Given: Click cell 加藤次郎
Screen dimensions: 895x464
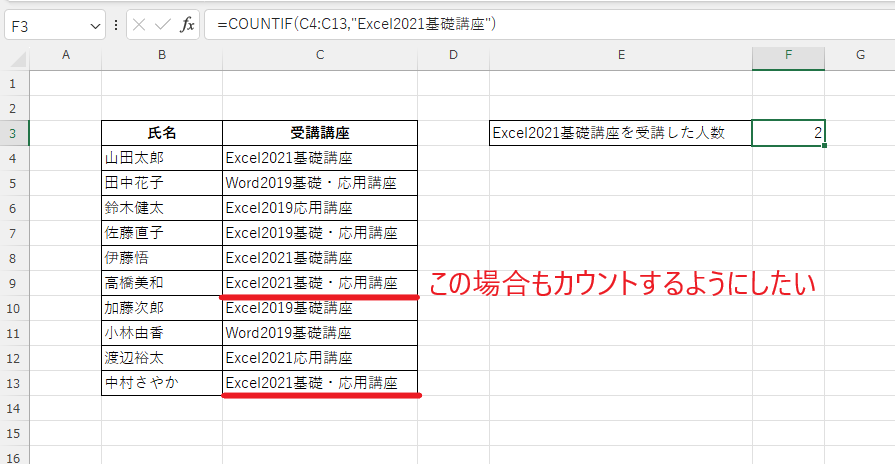Looking at the screenshot, I should (162, 308).
